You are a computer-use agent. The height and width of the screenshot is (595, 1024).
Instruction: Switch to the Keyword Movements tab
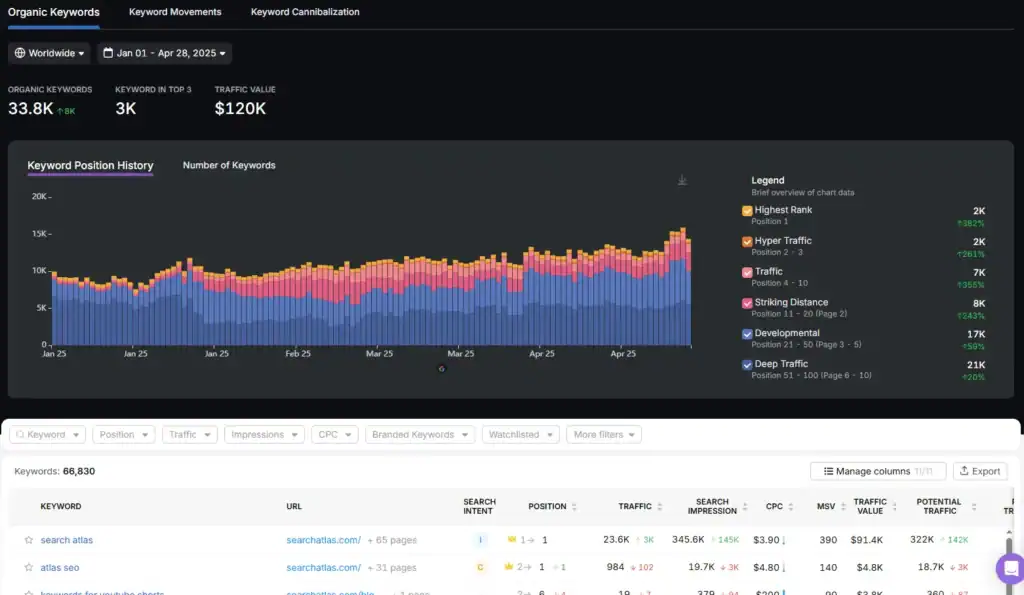point(175,12)
